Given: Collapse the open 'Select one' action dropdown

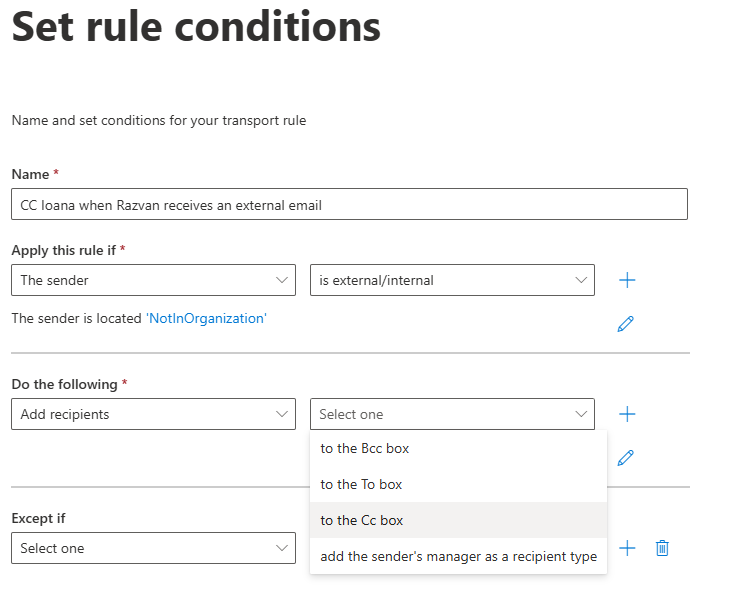Looking at the screenshot, I should click(452, 414).
